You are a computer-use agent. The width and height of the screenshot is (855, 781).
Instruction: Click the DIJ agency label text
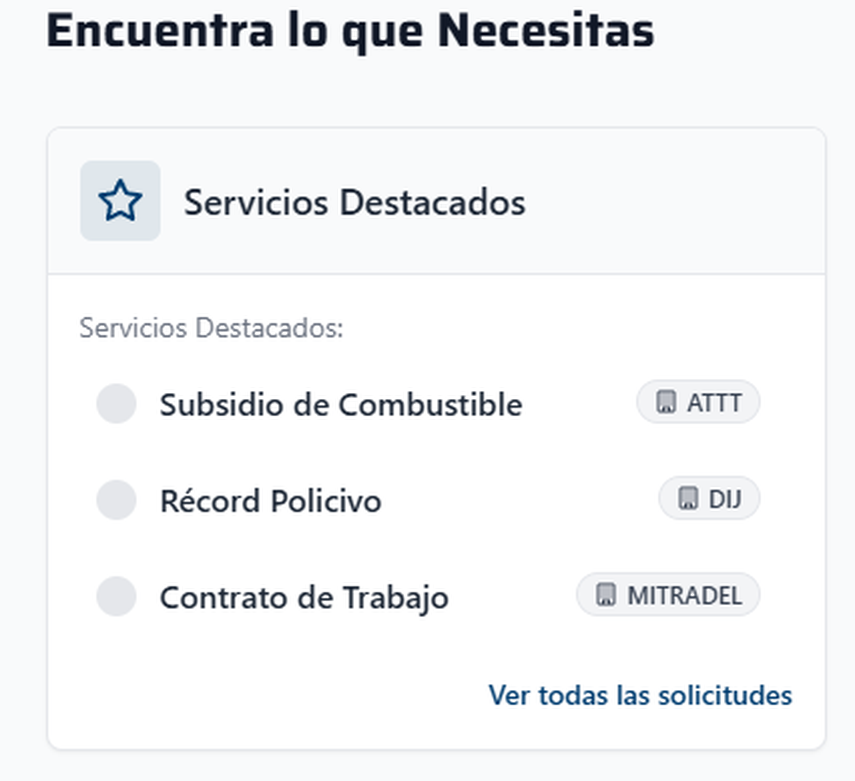click(x=725, y=499)
